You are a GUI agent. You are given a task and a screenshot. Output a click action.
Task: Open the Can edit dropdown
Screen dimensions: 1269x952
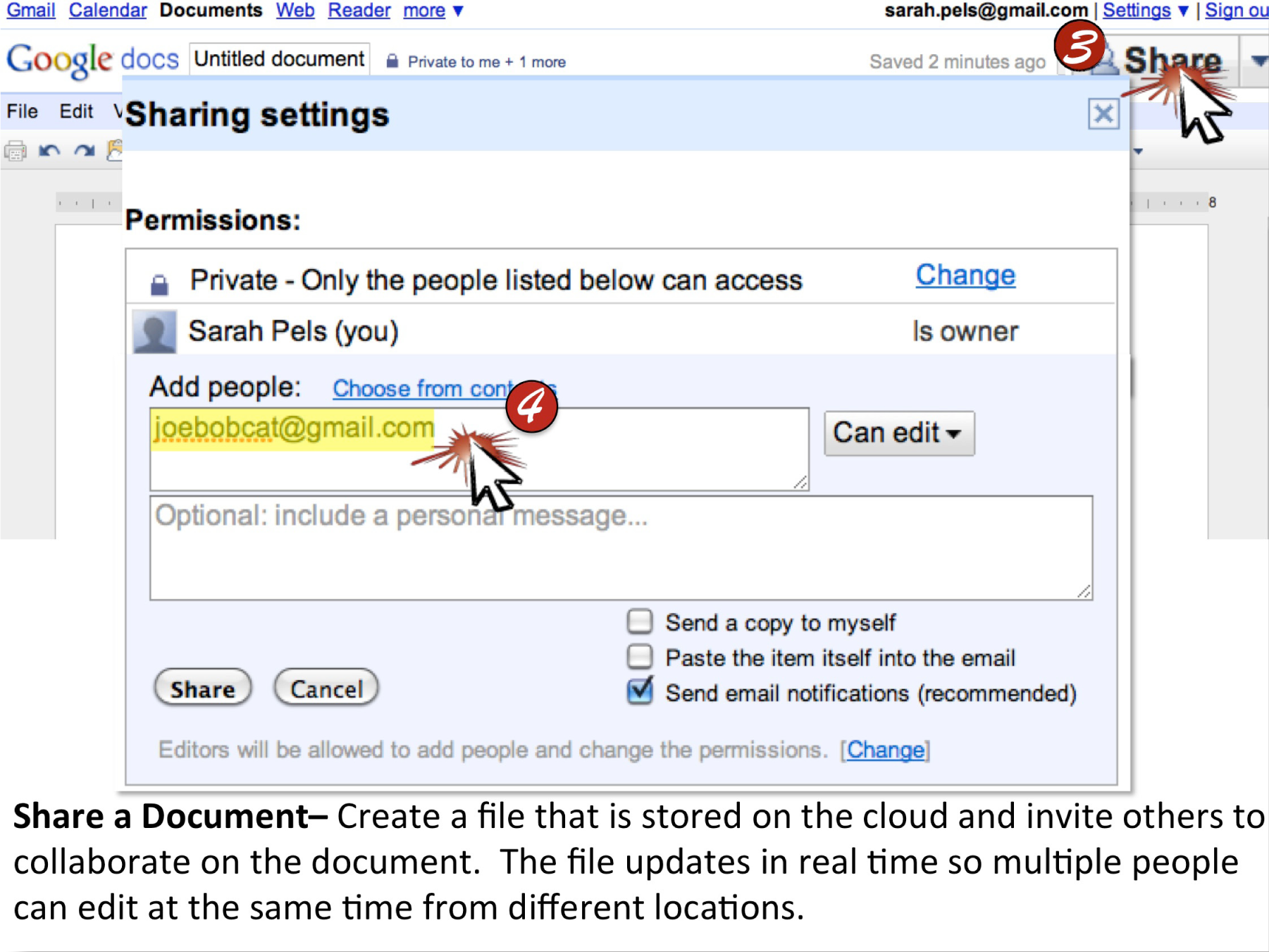point(899,433)
